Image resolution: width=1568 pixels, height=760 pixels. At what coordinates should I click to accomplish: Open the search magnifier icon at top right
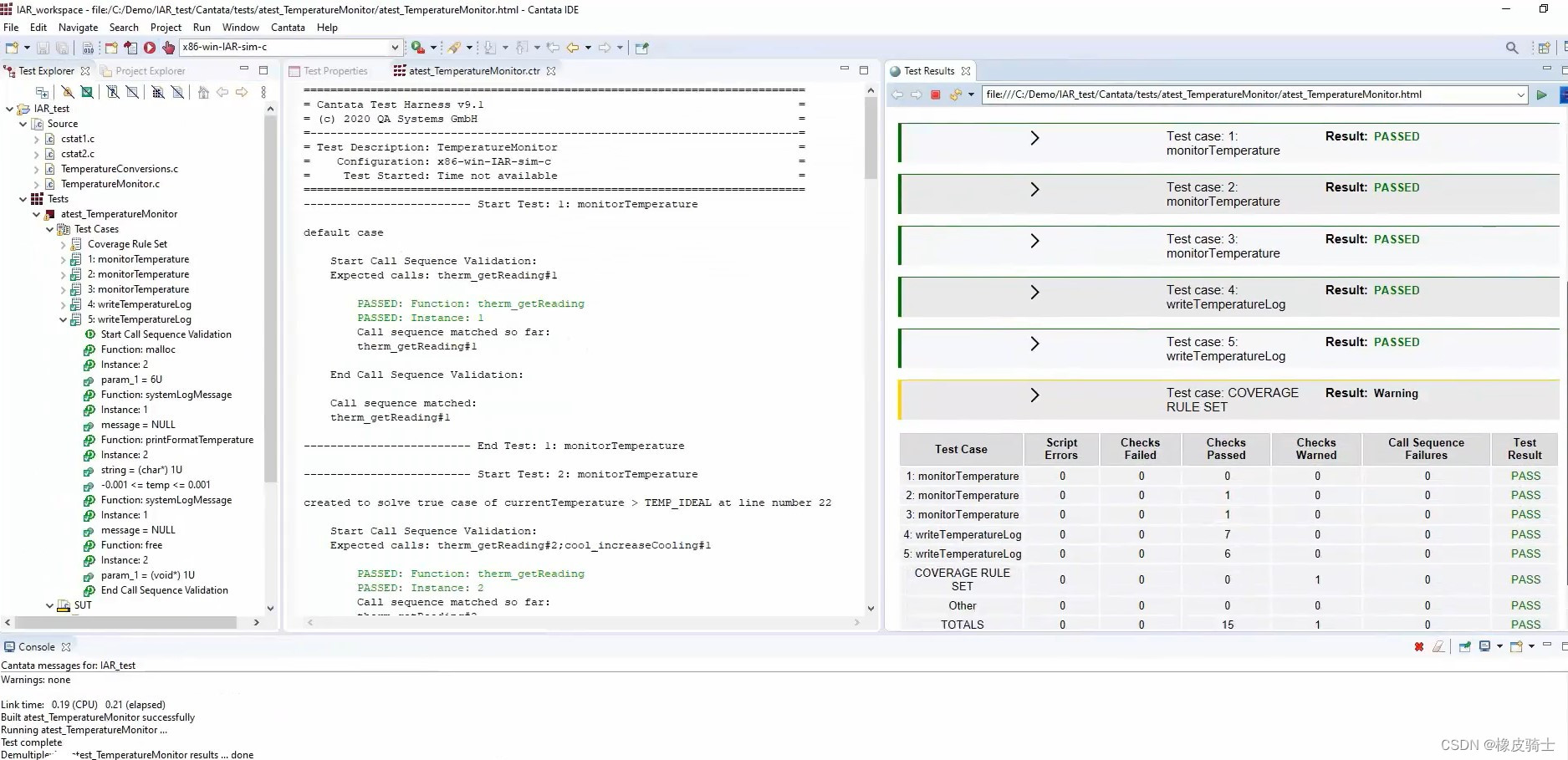pos(1512,48)
